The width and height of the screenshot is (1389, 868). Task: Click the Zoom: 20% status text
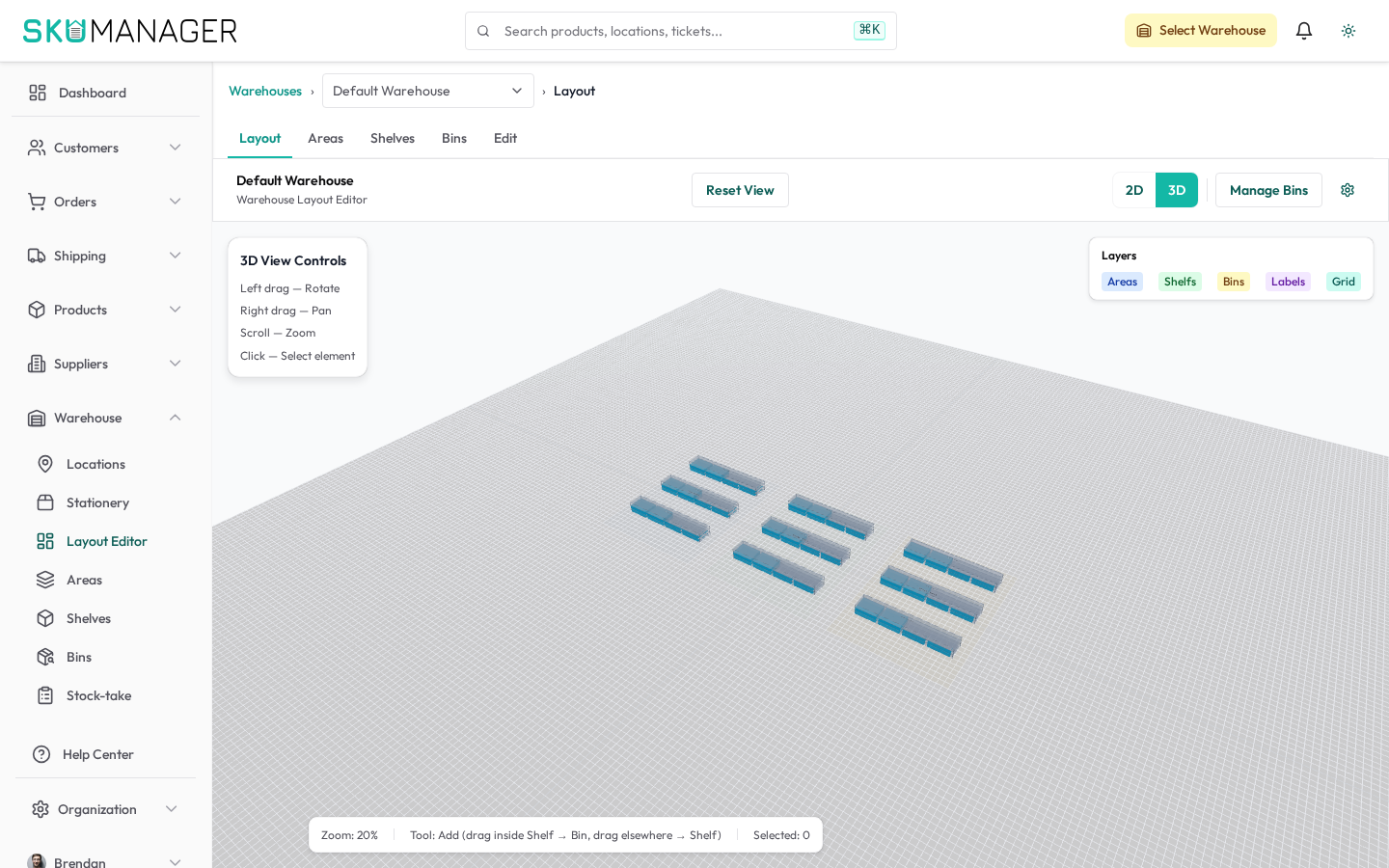pyautogui.click(x=349, y=835)
